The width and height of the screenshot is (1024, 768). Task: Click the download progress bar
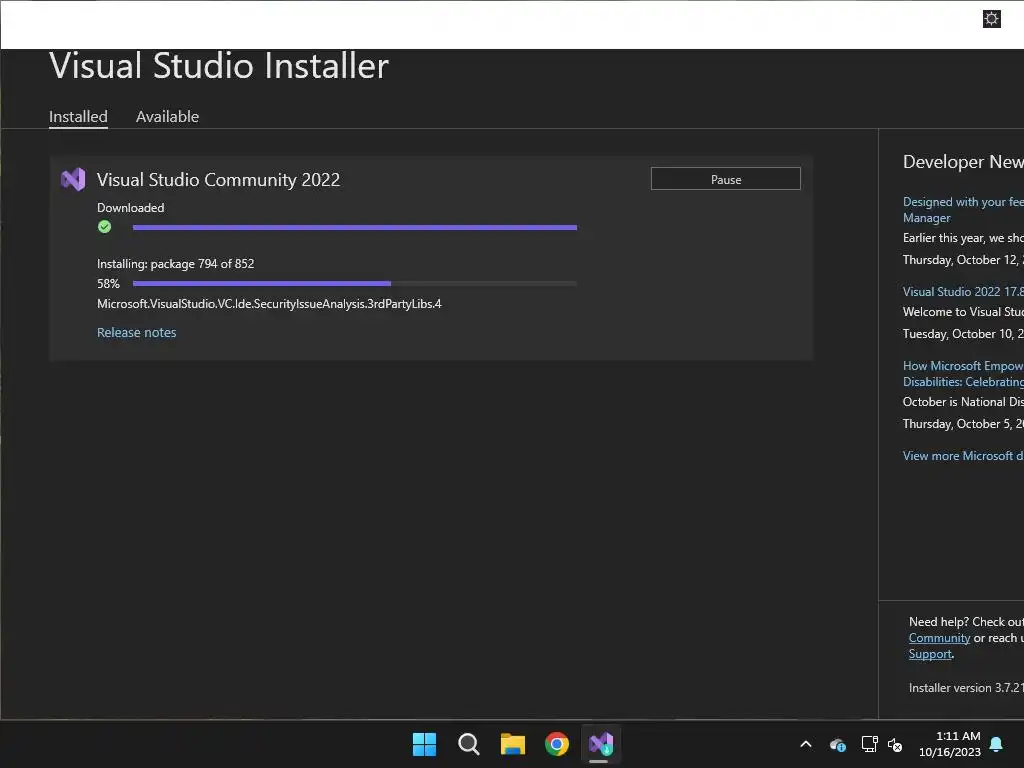tap(355, 227)
